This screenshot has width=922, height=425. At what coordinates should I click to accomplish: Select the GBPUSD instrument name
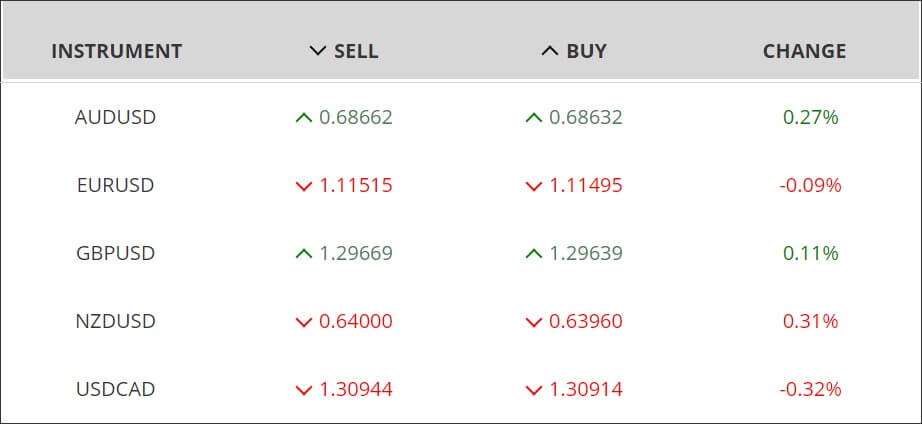pos(115,253)
